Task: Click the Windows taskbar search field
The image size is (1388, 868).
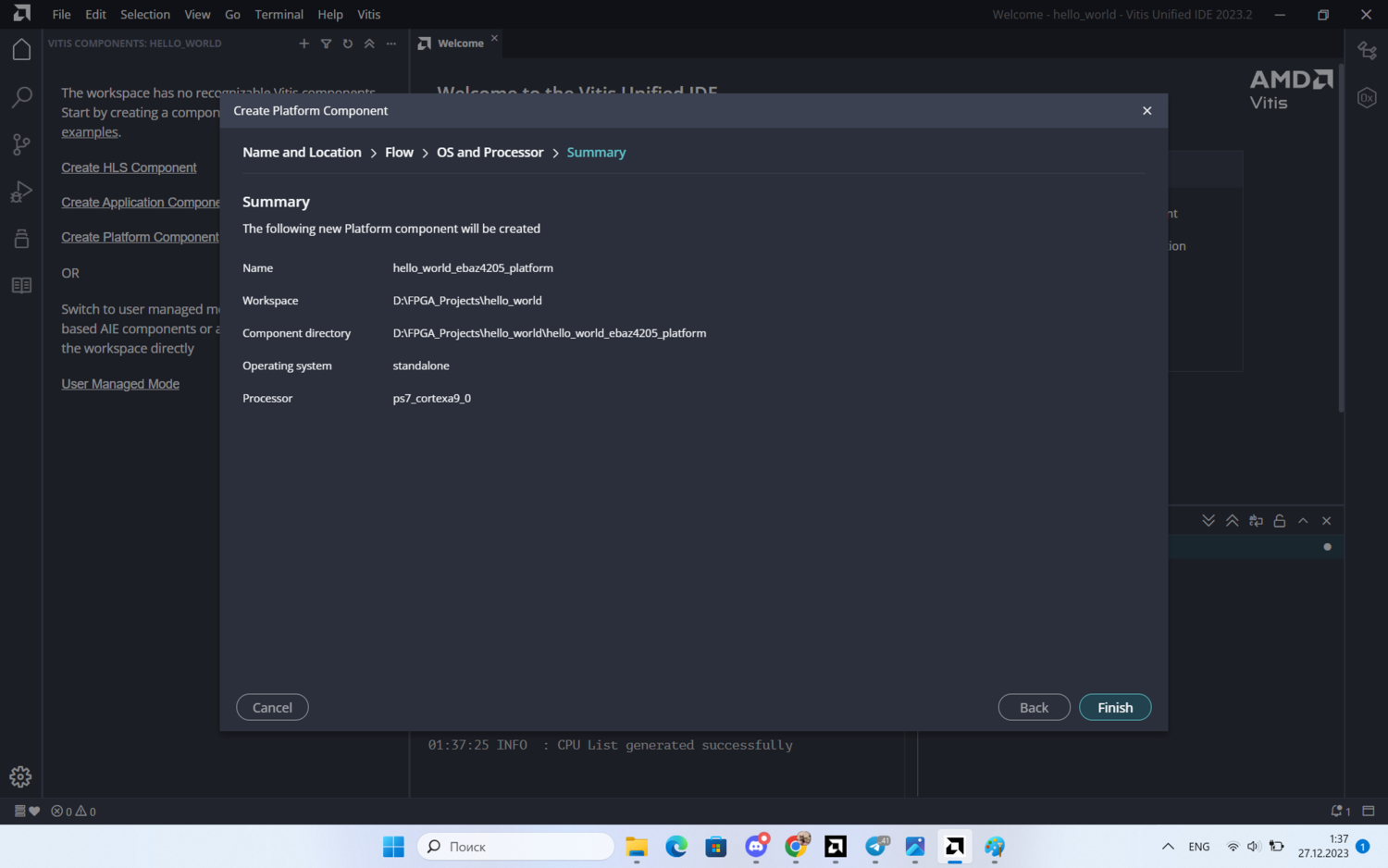Action: pyautogui.click(x=516, y=847)
